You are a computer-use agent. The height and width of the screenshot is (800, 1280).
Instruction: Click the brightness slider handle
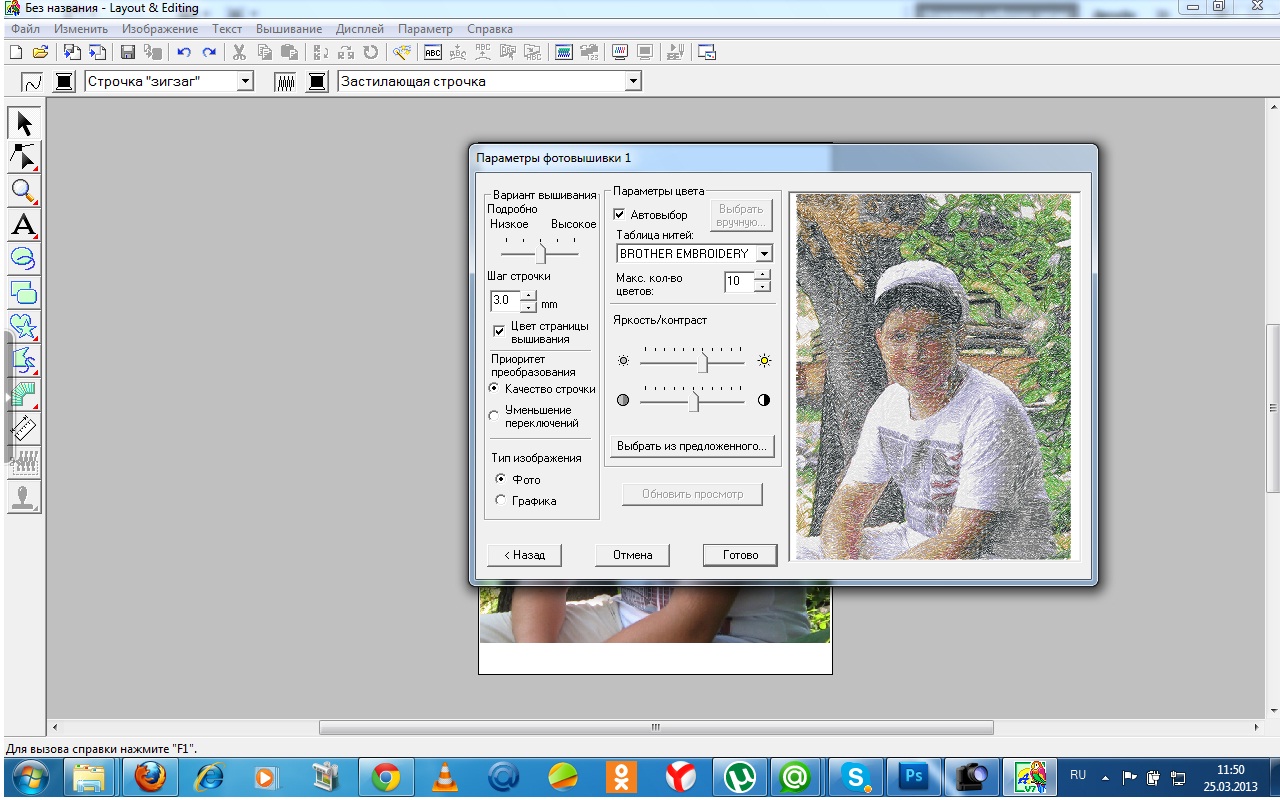[703, 361]
